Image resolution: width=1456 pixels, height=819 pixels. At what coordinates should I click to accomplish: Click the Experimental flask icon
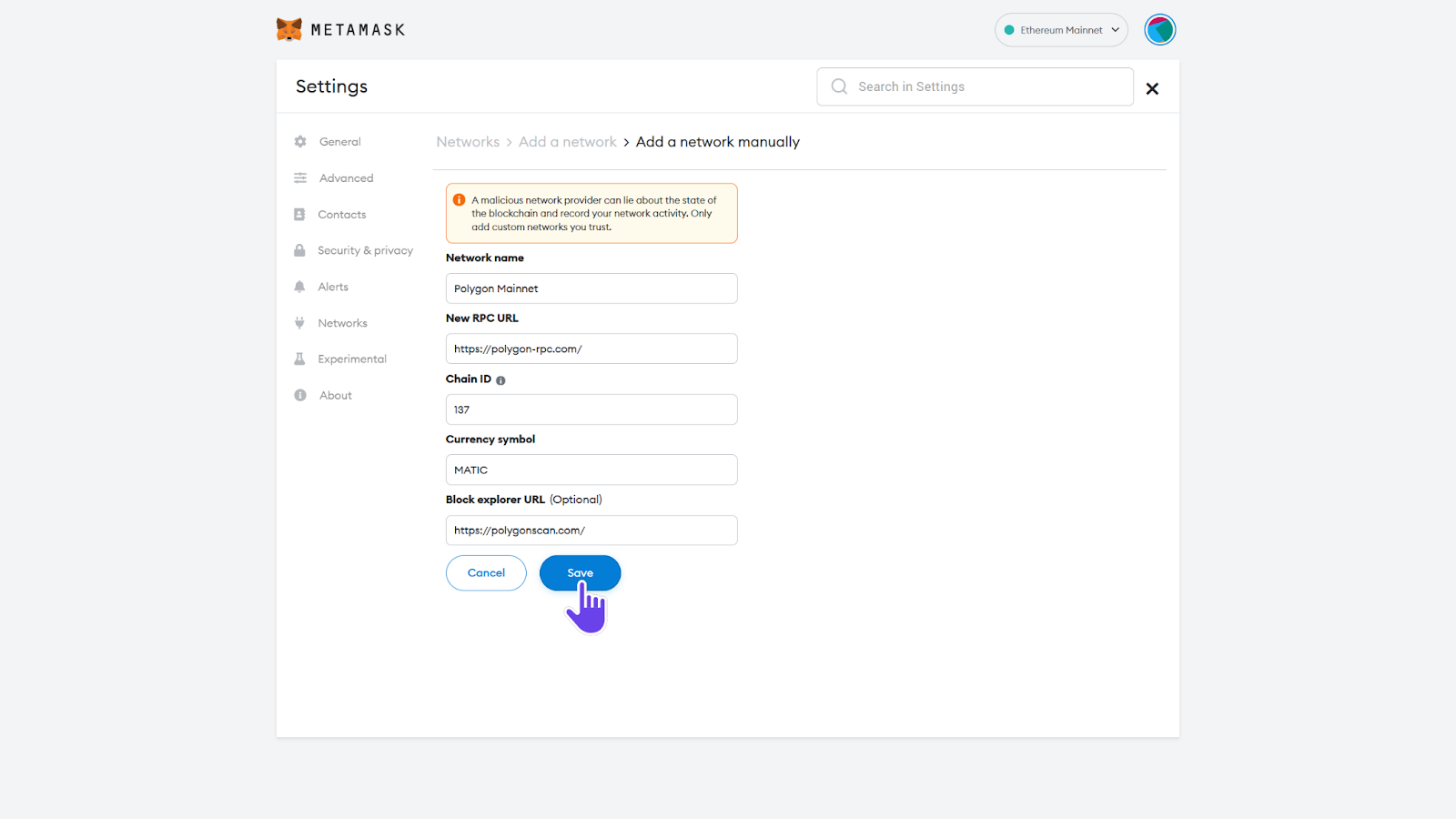click(299, 359)
